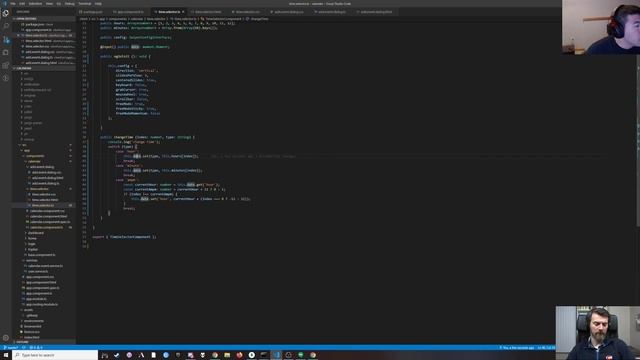This screenshot has width=640, height=360.
Task: Click the errors and warnings status bar counter
Action: pos(36,348)
